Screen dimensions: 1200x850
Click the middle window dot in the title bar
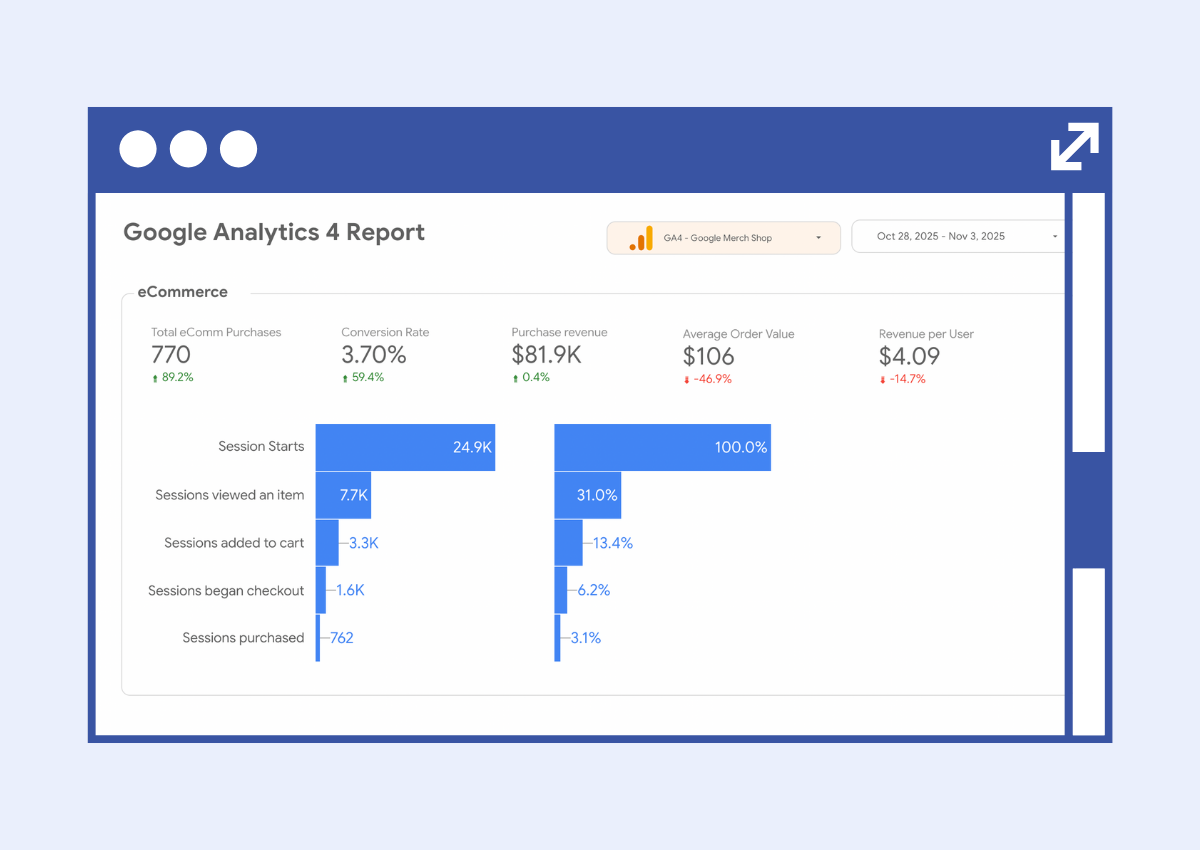(x=188, y=148)
